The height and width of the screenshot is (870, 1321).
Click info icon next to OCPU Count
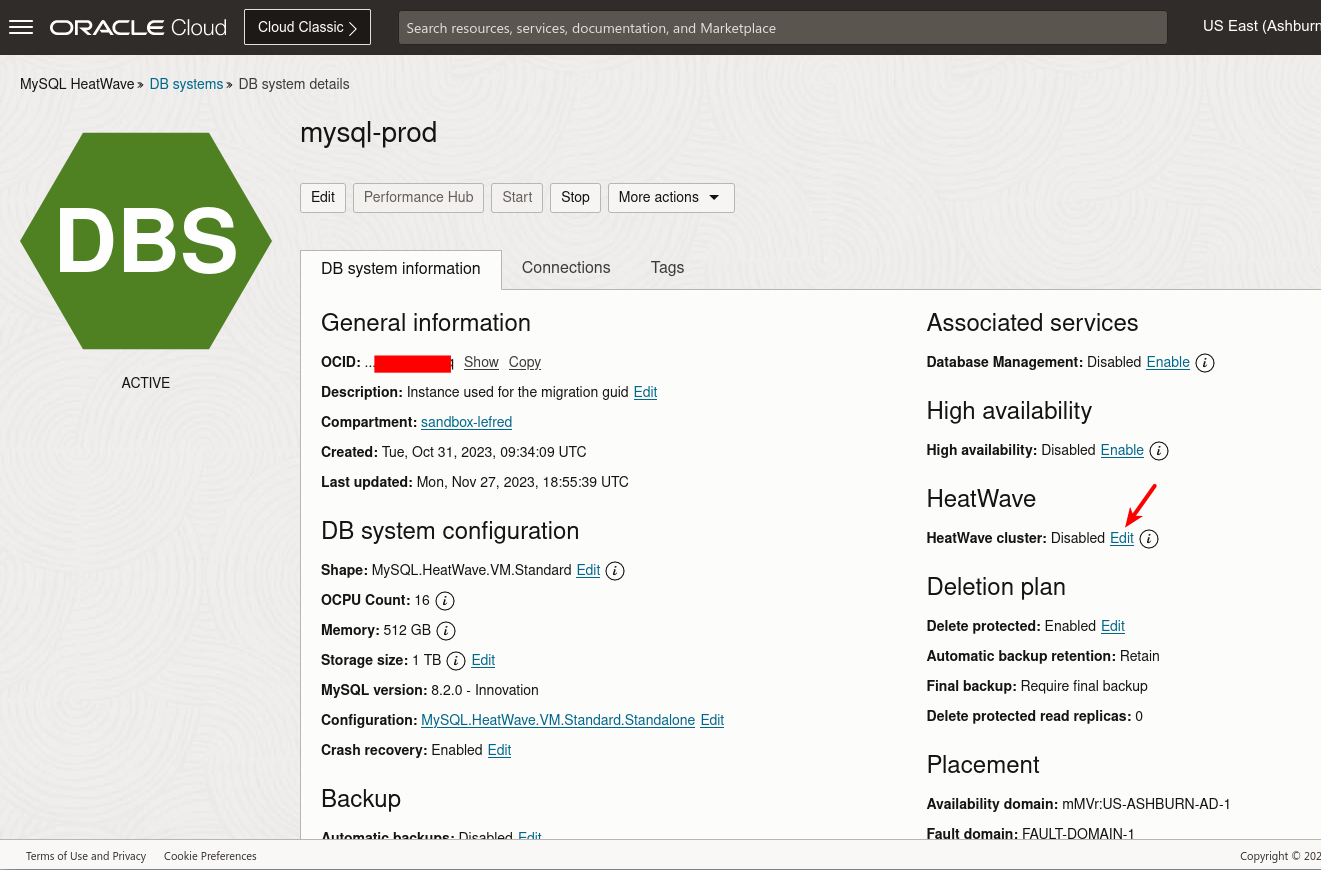point(446,601)
